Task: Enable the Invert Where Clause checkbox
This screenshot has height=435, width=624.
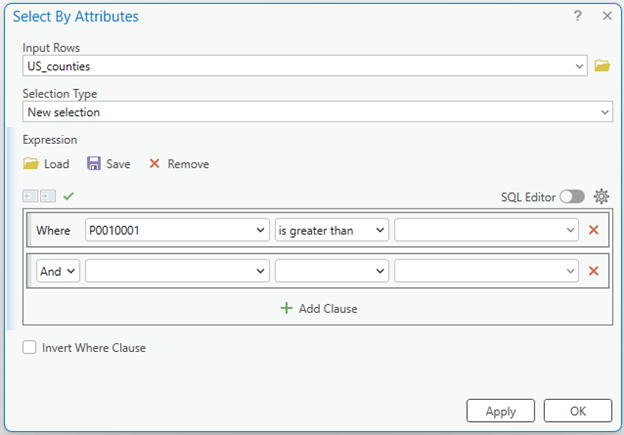Action: [30, 348]
